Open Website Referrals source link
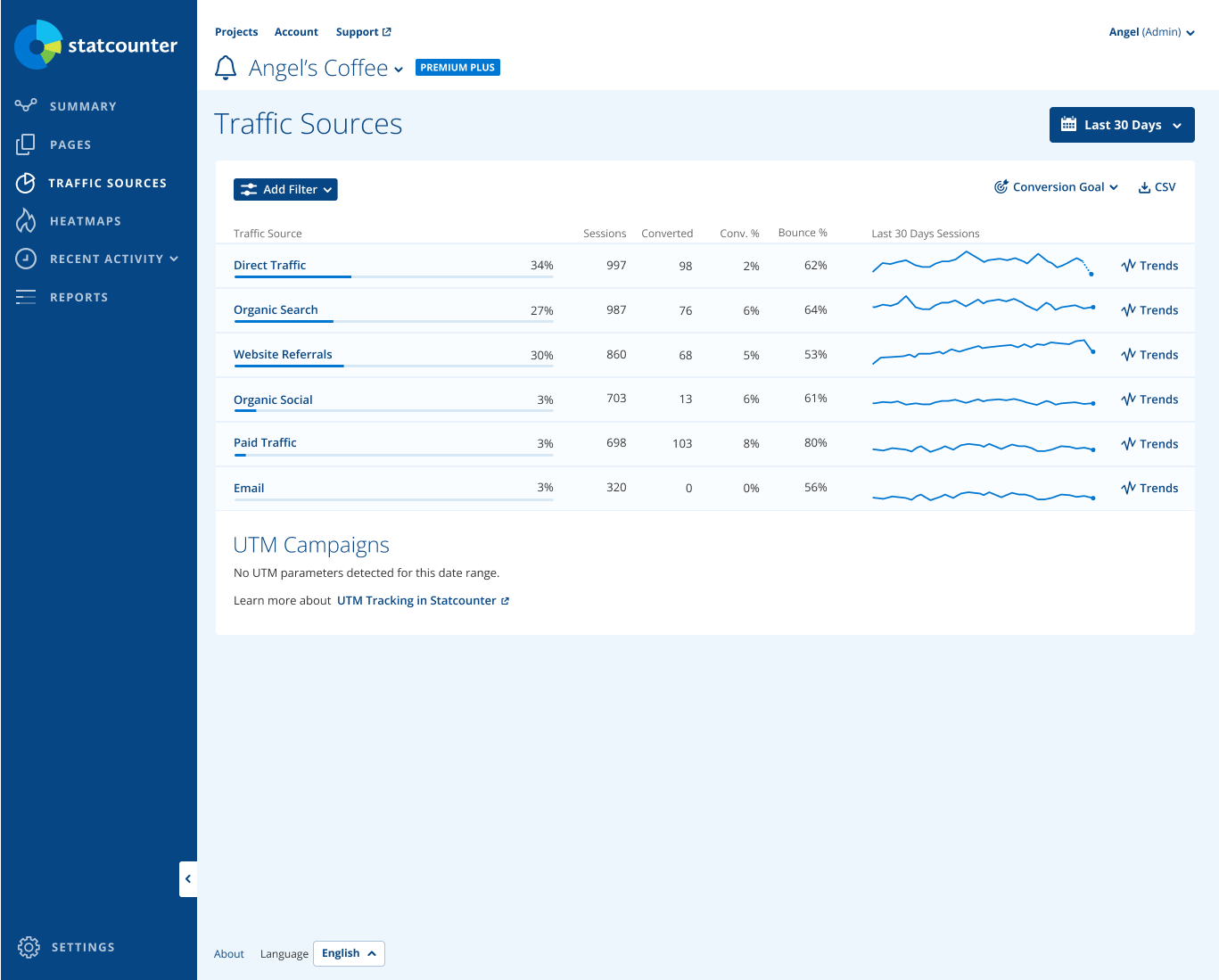This screenshot has width=1219, height=980. click(283, 354)
